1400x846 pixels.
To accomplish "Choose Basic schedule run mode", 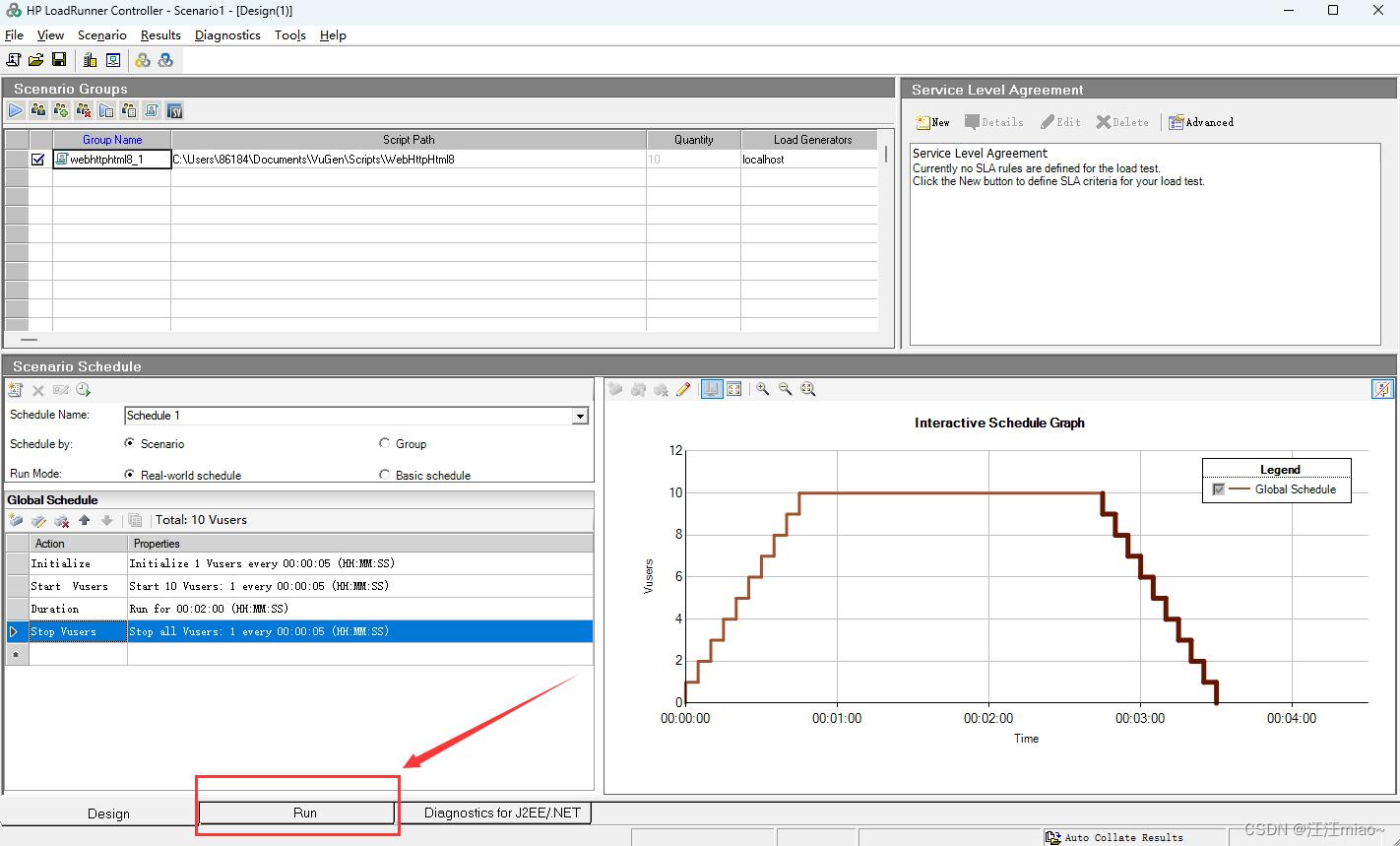I will [385, 474].
